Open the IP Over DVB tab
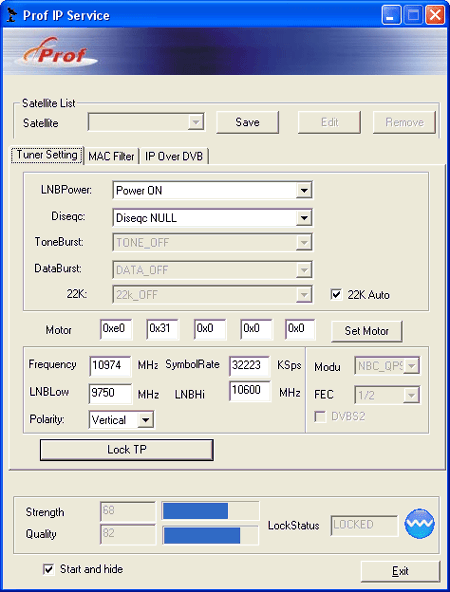The image size is (450, 592). [174, 156]
